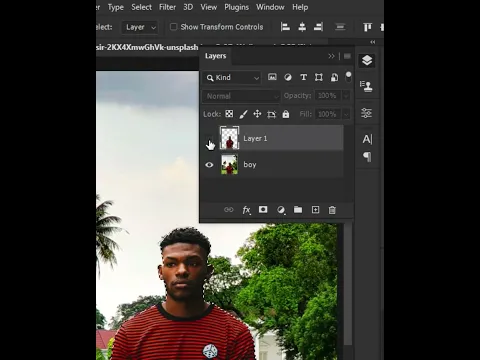Screen dimensions: 480x360
Task: Align horizontal centers of layers
Action: [302, 27]
